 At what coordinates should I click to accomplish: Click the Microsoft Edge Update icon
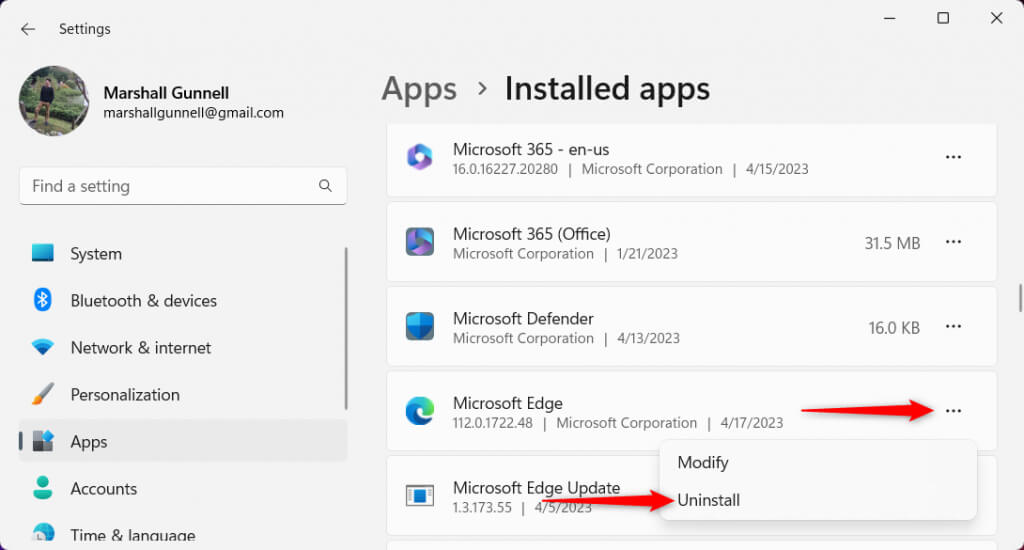(x=419, y=495)
